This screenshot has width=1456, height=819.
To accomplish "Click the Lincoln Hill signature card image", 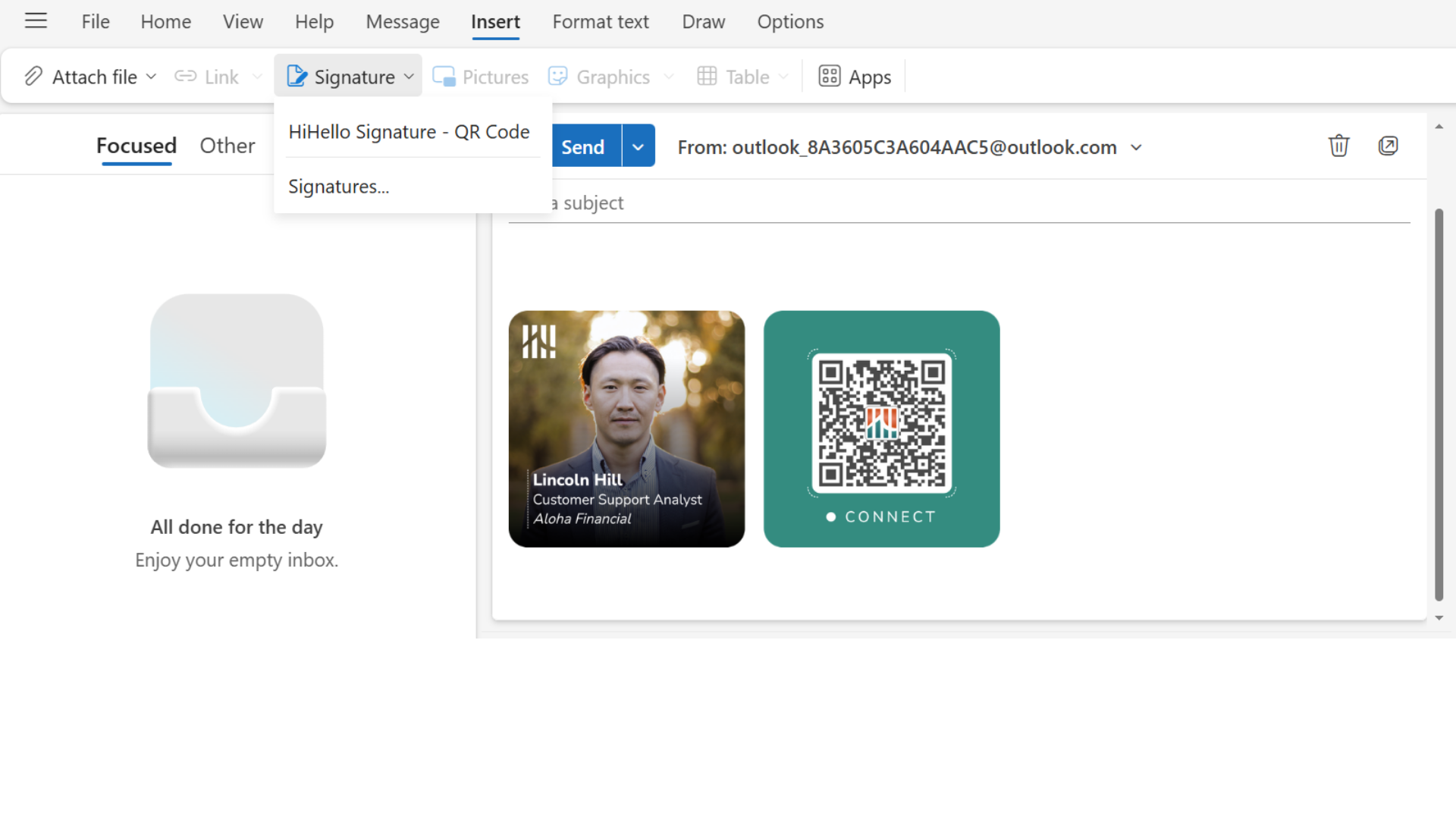I will click(626, 428).
